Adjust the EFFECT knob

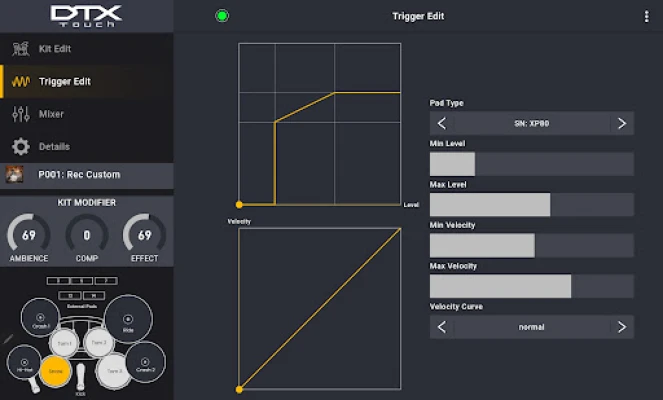pyautogui.click(x=145, y=235)
